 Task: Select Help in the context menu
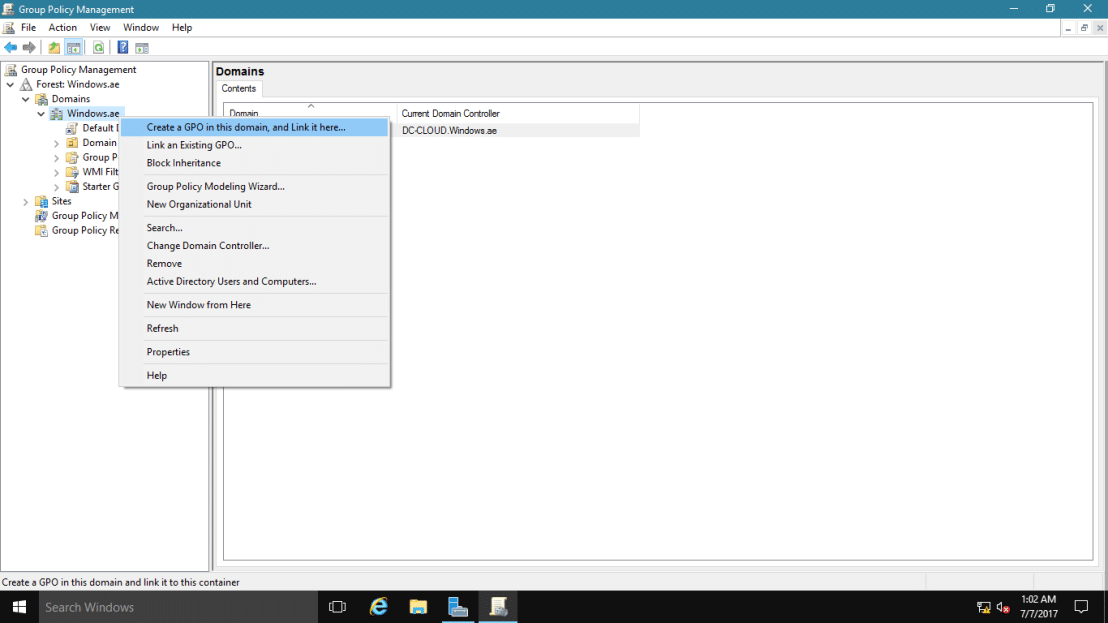[254, 375]
